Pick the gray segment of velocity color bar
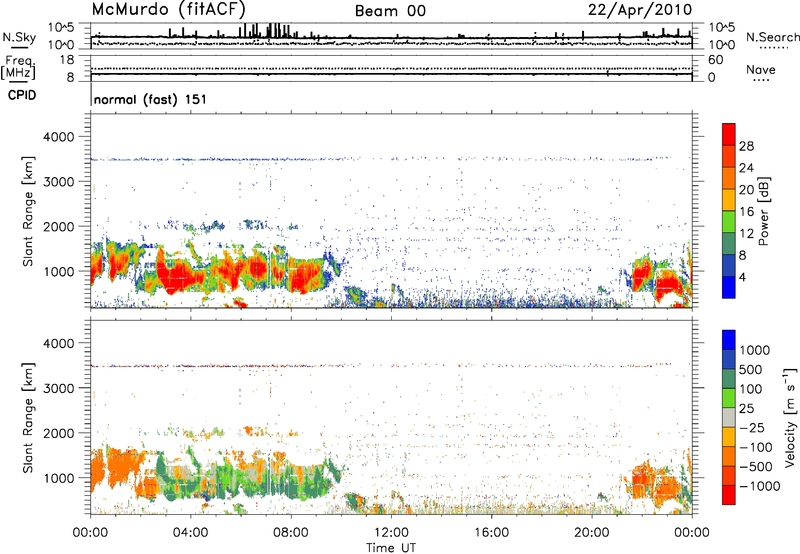The width and height of the screenshot is (800, 554). pyautogui.click(x=729, y=418)
